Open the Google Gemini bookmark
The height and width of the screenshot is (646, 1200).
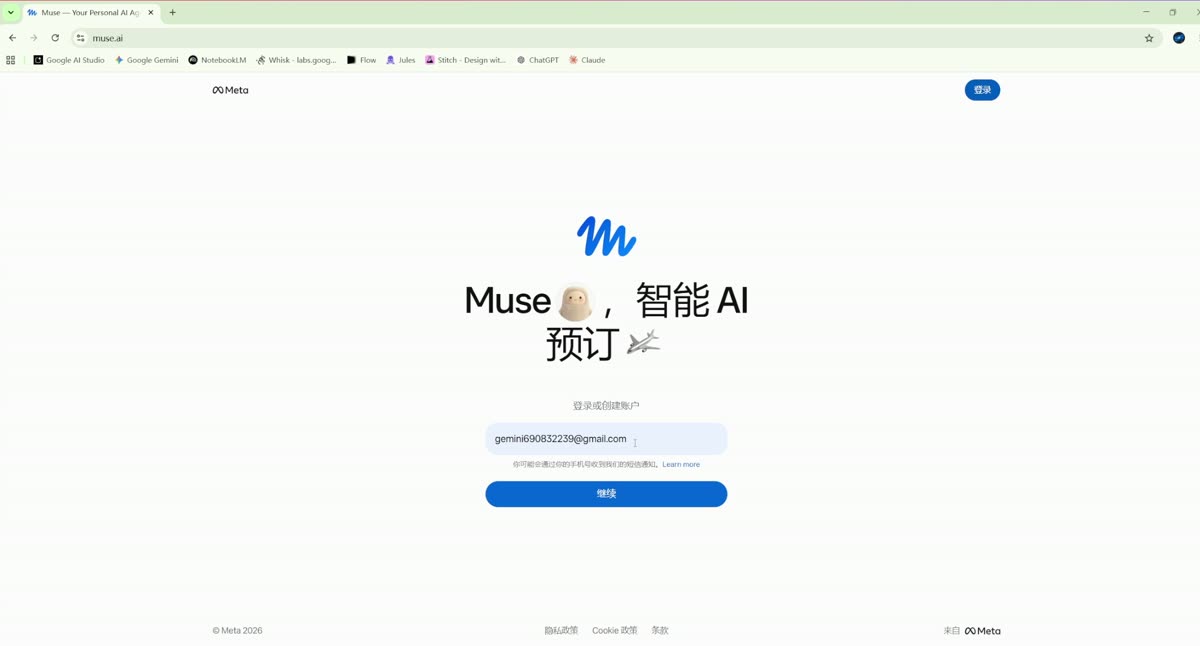pyautogui.click(x=146, y=60)
